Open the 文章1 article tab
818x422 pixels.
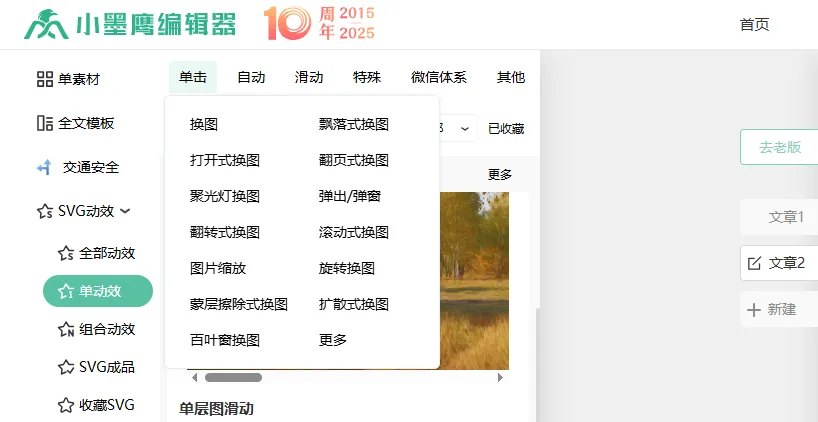[779, 217]
